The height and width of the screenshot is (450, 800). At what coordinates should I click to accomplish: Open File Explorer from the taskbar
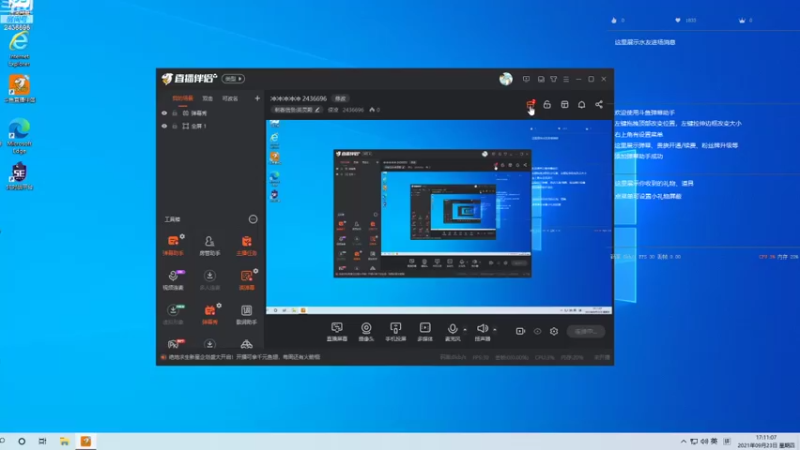point(64,441)
